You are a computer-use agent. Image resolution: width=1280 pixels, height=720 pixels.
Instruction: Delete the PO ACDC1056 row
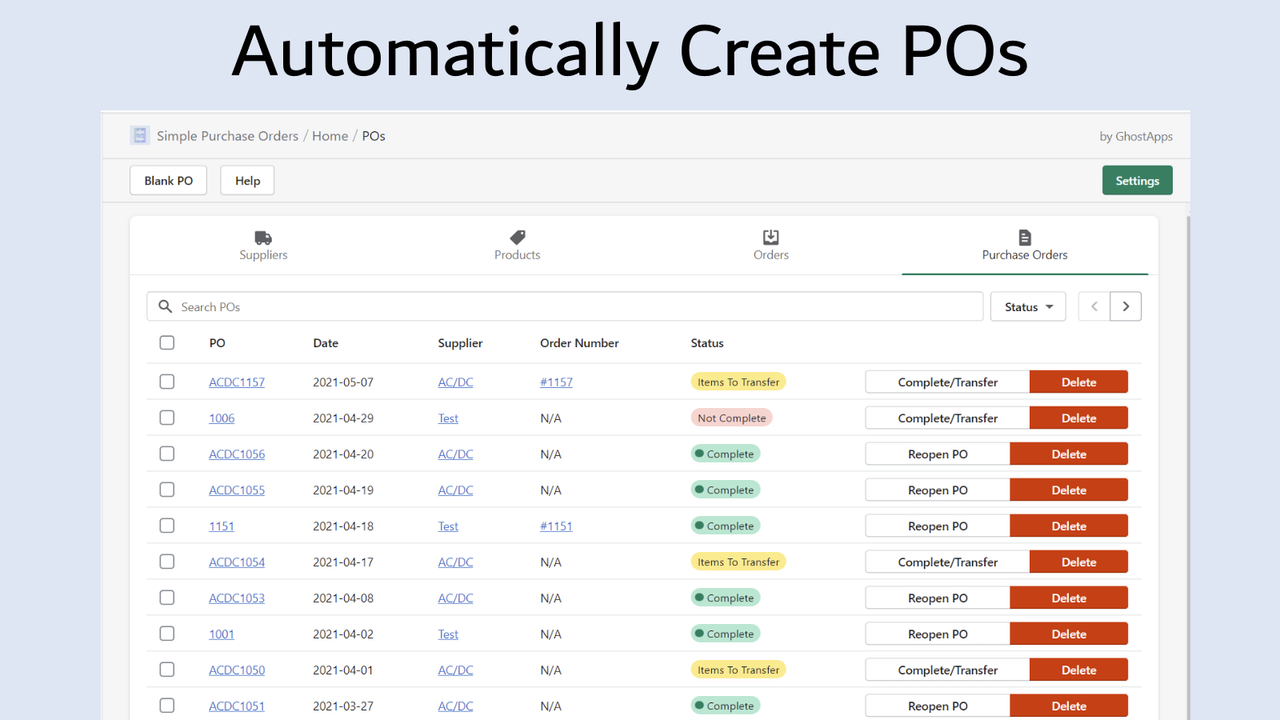point(1069,454)
